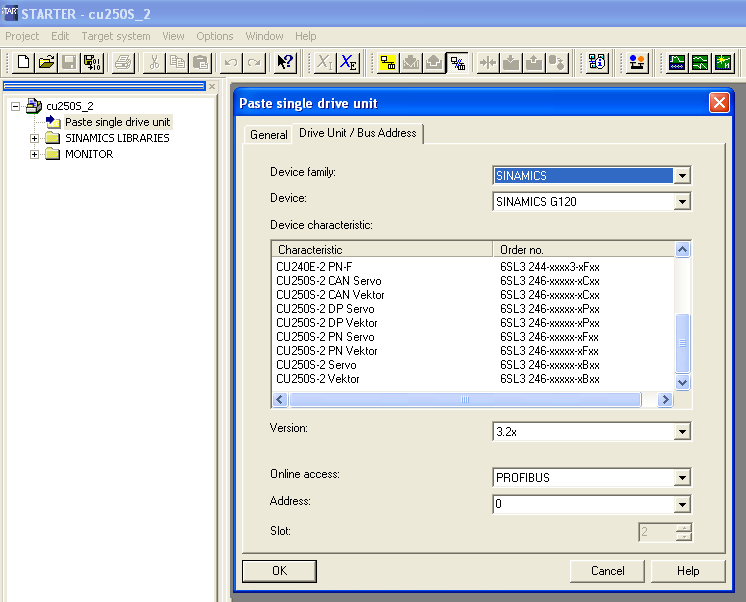Click the dialog Help button

click(x=688, y=571)
